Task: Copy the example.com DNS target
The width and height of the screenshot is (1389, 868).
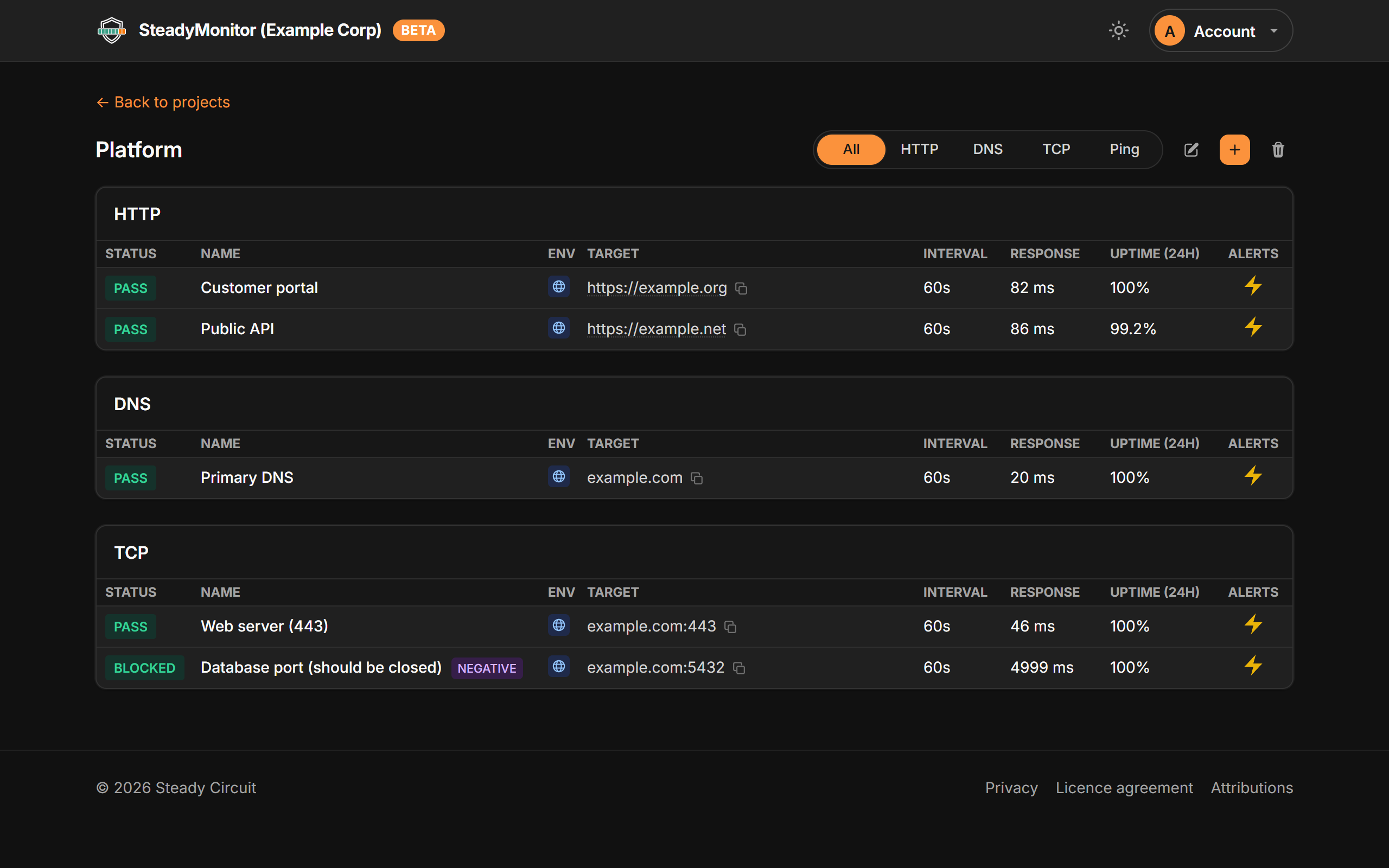Action: tap(697, 478)
